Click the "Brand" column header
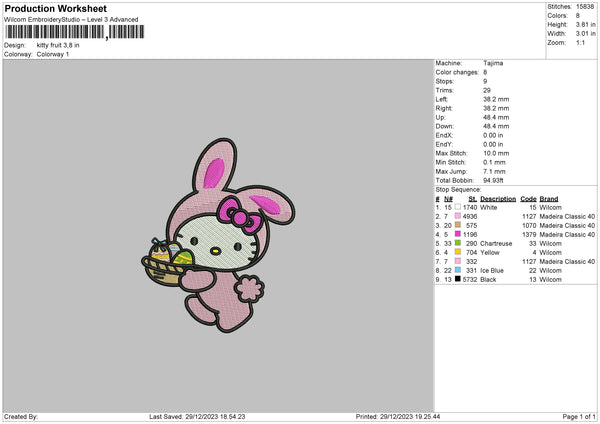The image size is (600, 424). pos(549,199)
